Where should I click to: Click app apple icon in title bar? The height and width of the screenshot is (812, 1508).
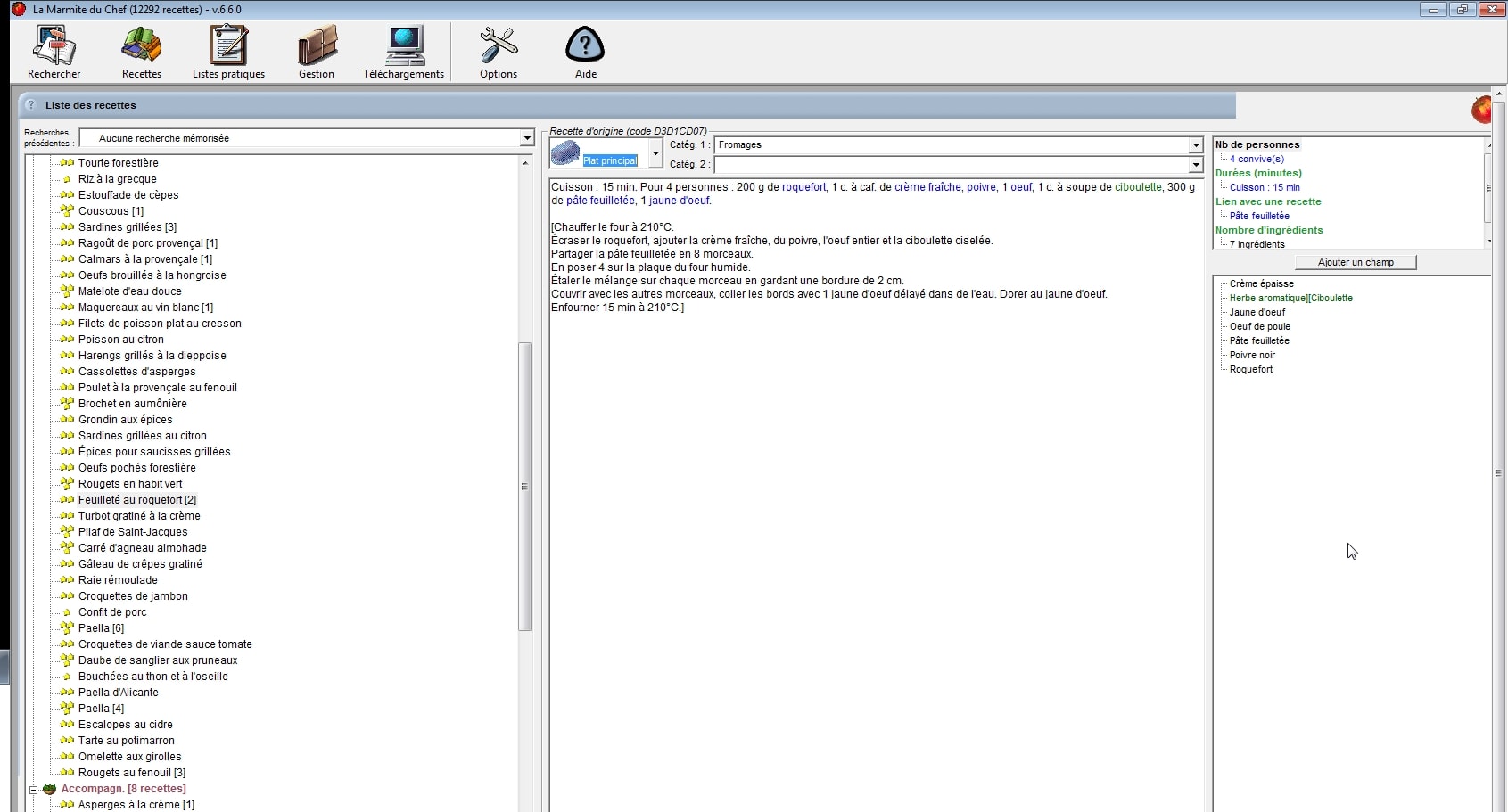click(x=18, y=9)
